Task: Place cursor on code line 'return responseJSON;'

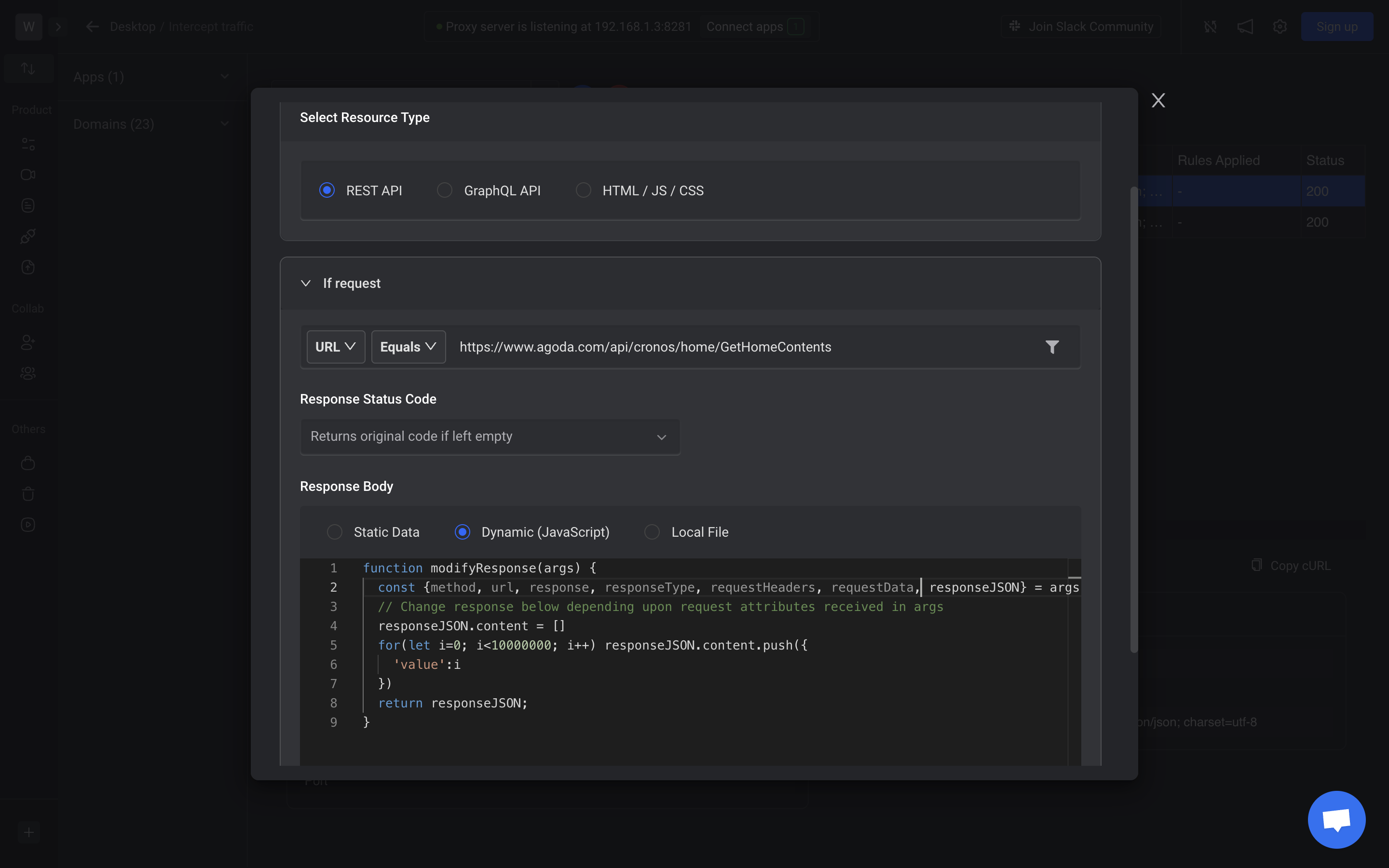Action: pyautogui.click(x=452, y=703)
